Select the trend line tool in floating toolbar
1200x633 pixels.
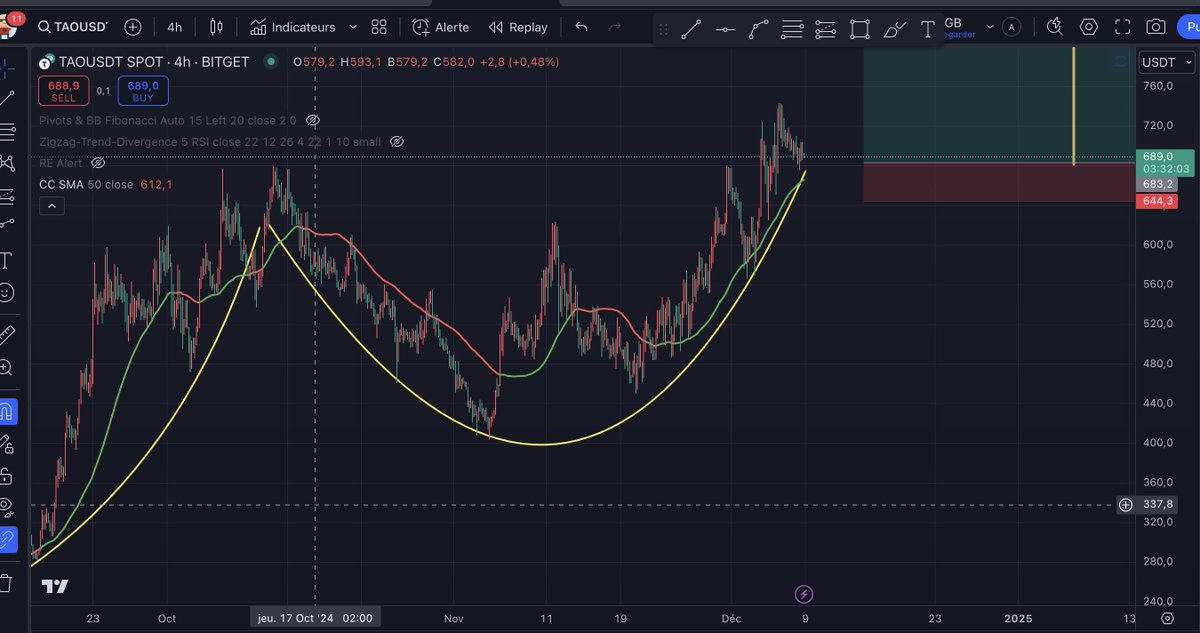691,29
